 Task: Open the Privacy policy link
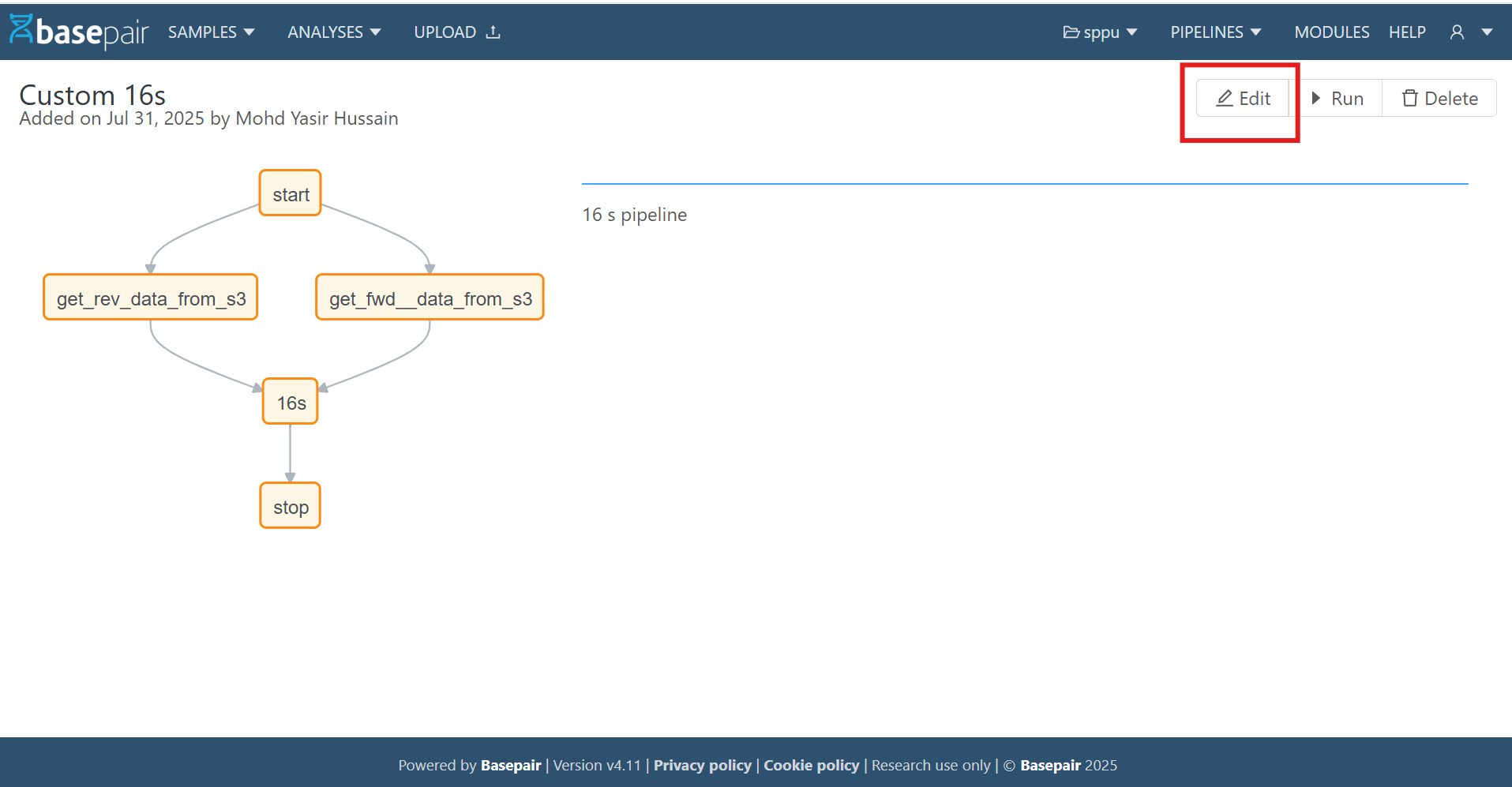click(702, 765)
